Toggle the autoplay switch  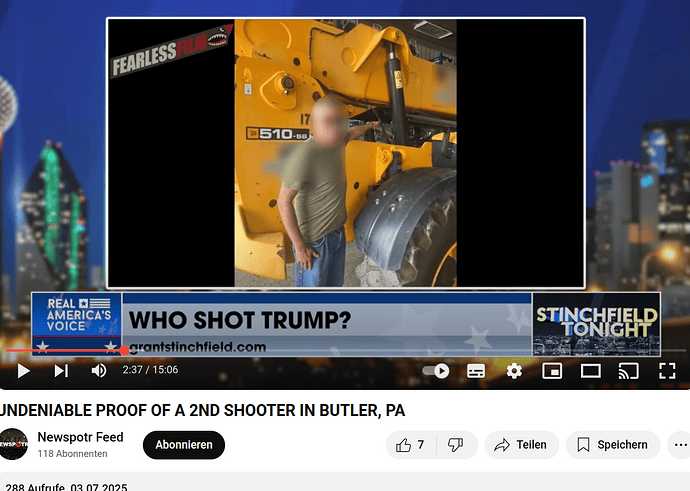coord(436,371)
